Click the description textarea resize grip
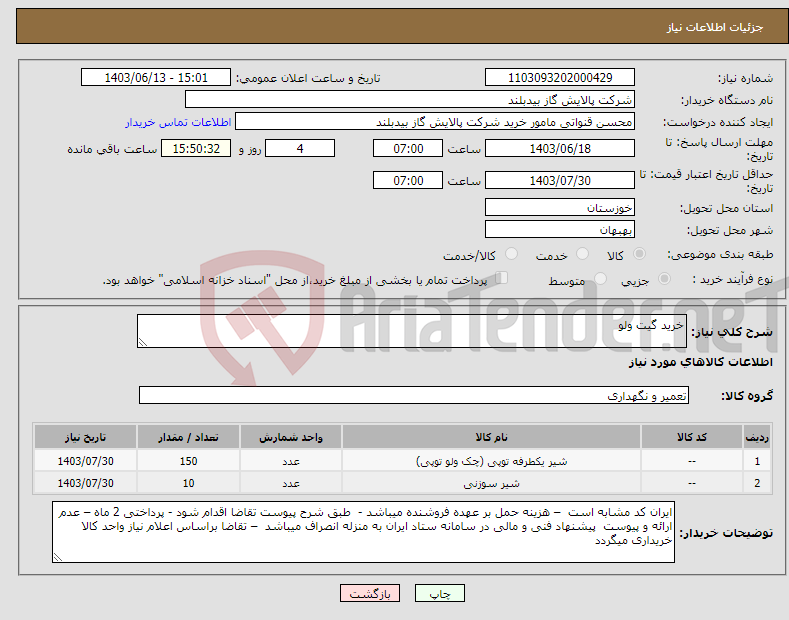The height and width of the screenshot is (620, 789). click(143, 342)
